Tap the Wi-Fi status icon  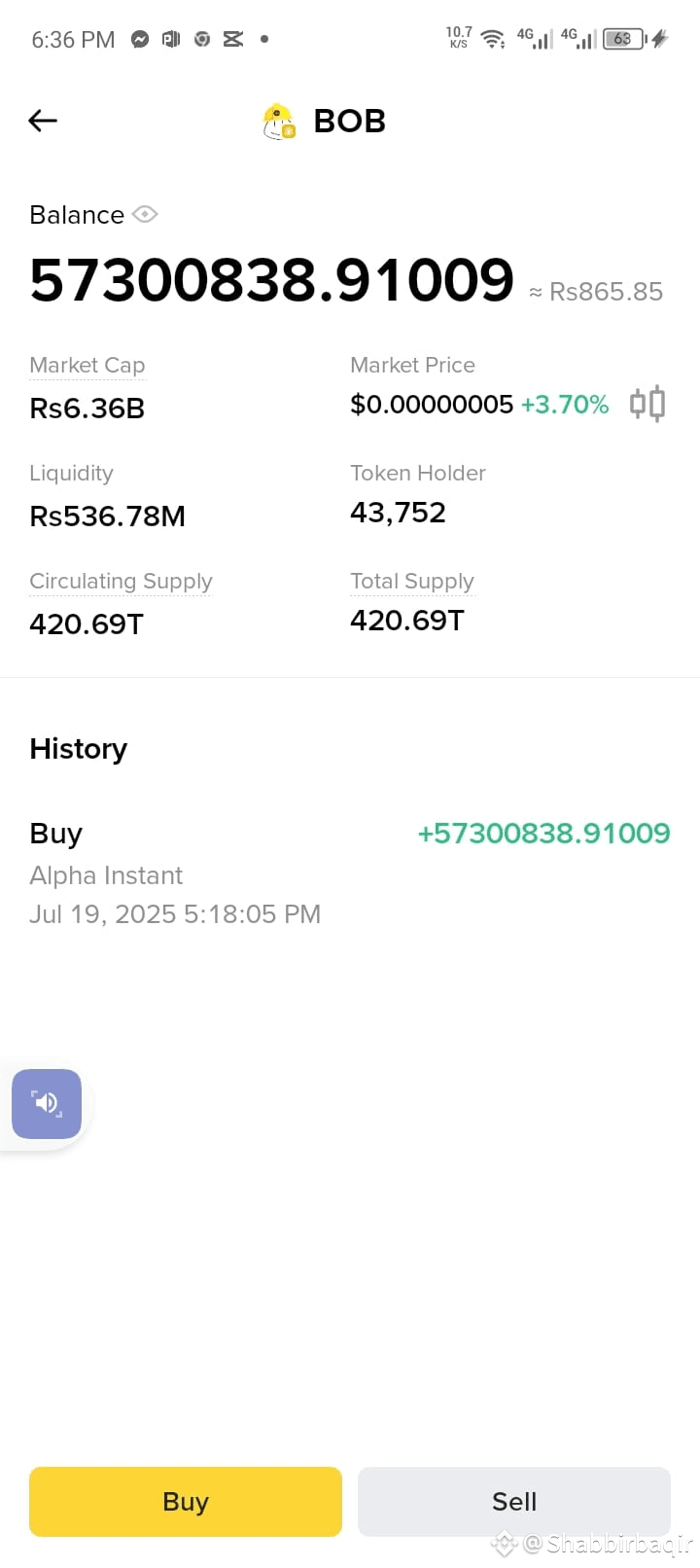coord(493,39)
